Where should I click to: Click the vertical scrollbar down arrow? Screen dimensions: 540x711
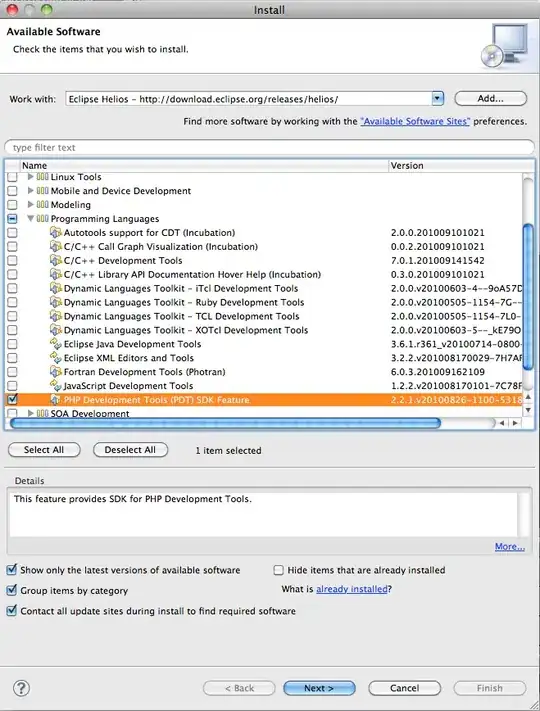(x=528, y=410)
